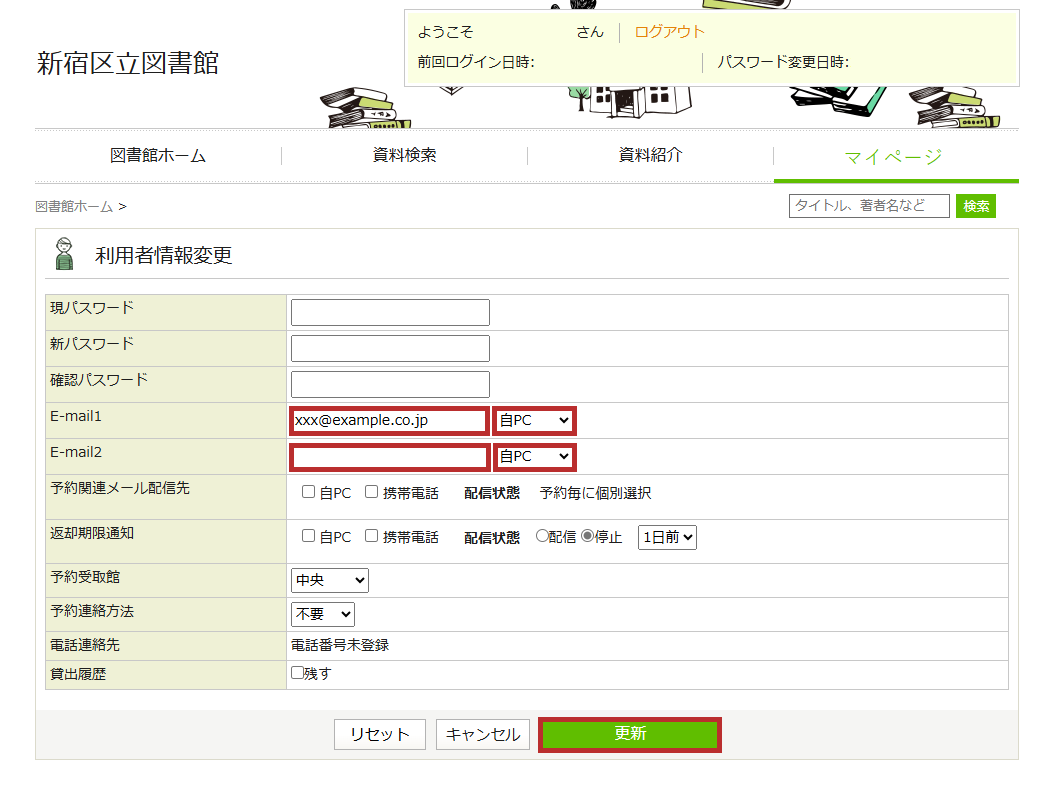Click the green 検索 button
Viewport: 1052px width, 796px height.
click(x=976, y=206)
